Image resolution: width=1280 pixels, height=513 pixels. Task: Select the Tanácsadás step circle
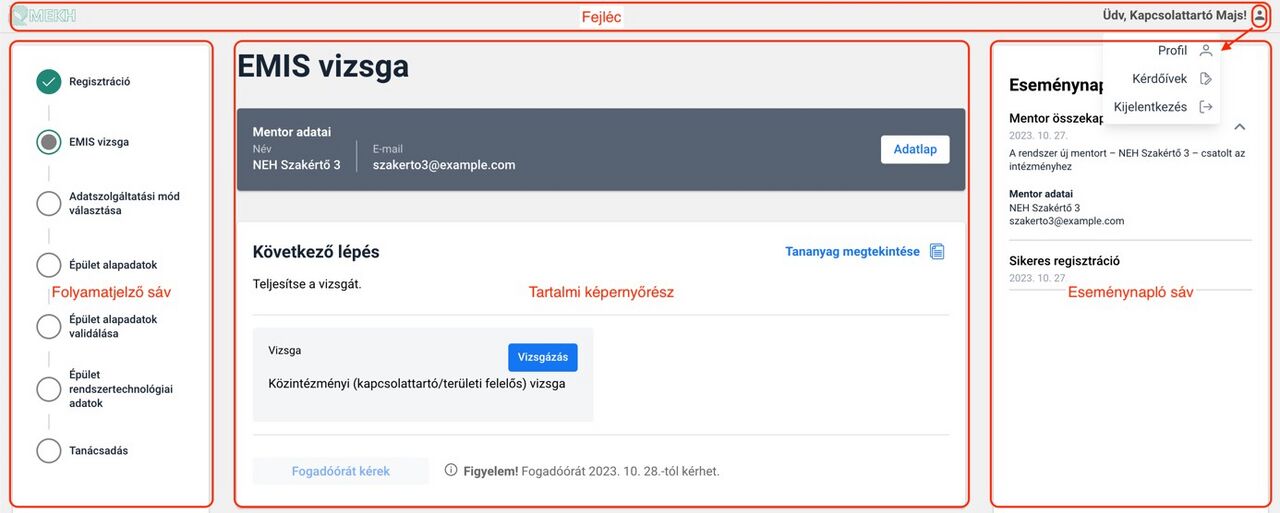[x=48, y=451]
